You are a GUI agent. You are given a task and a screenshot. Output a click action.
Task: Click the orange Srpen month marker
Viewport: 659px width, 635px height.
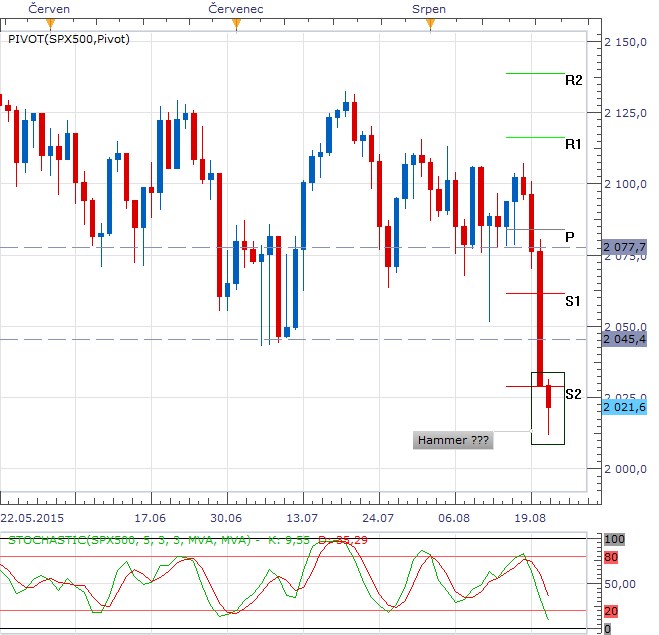pos(430,24)
